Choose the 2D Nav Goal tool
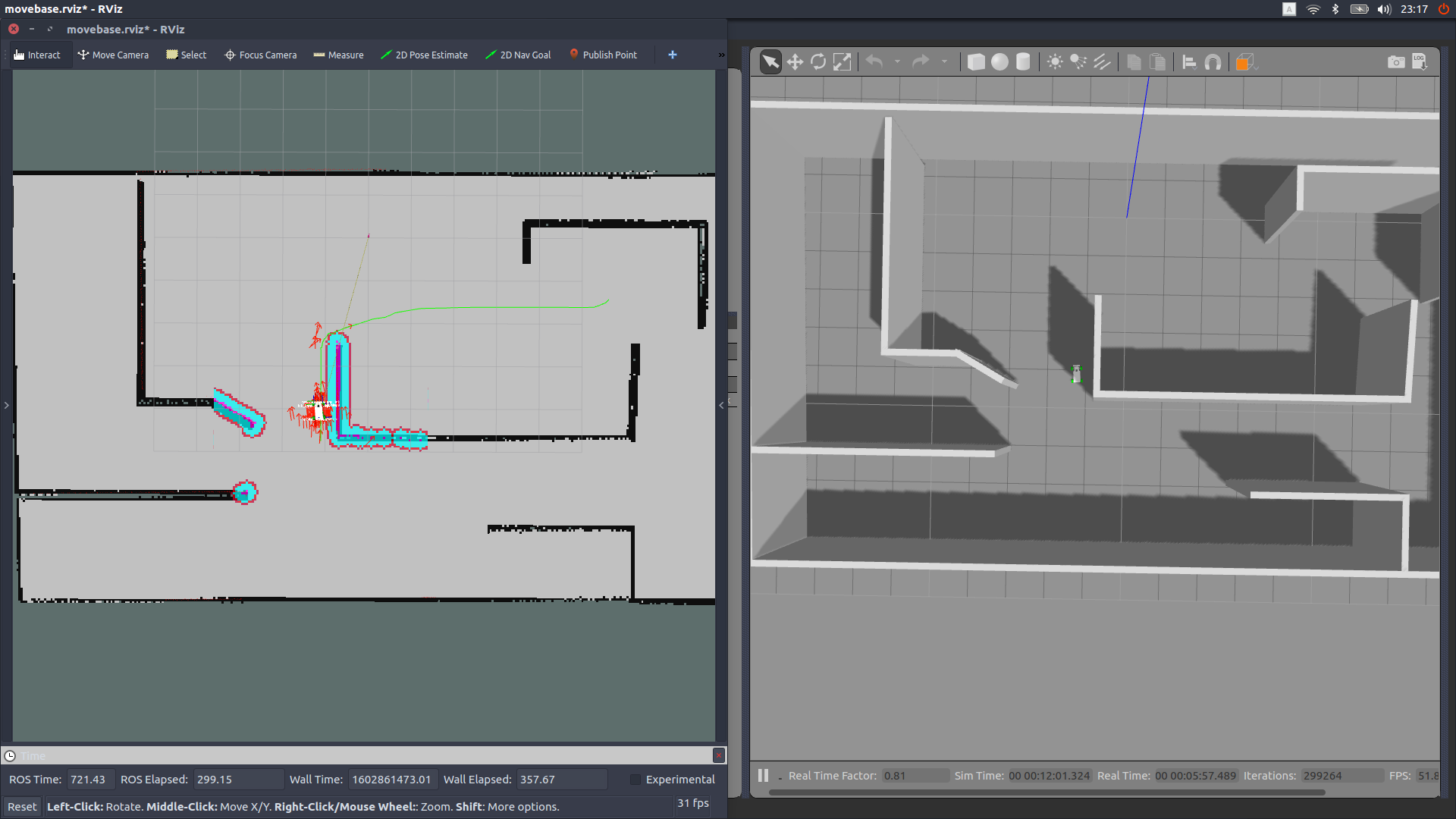The height and width of the screenshot is (819, 1456). coord(518,55)
